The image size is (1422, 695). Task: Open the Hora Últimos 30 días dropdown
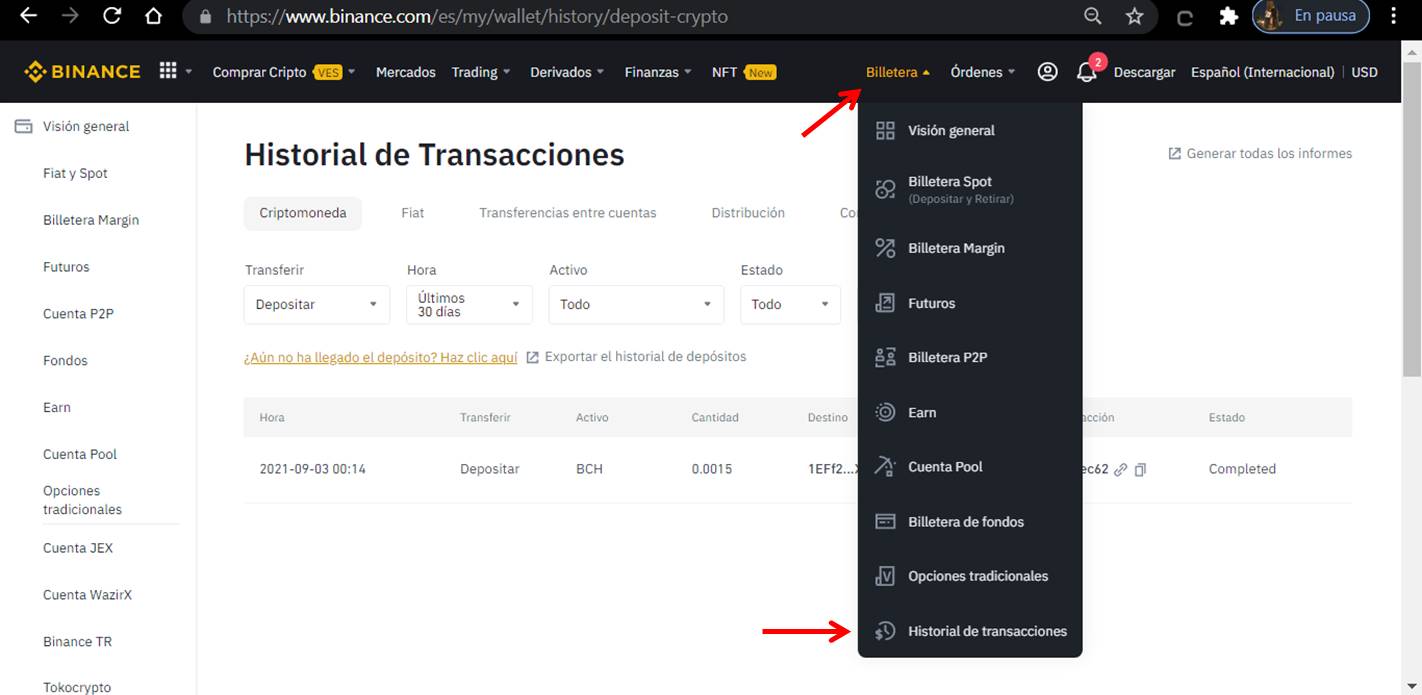tap(470, 304)
